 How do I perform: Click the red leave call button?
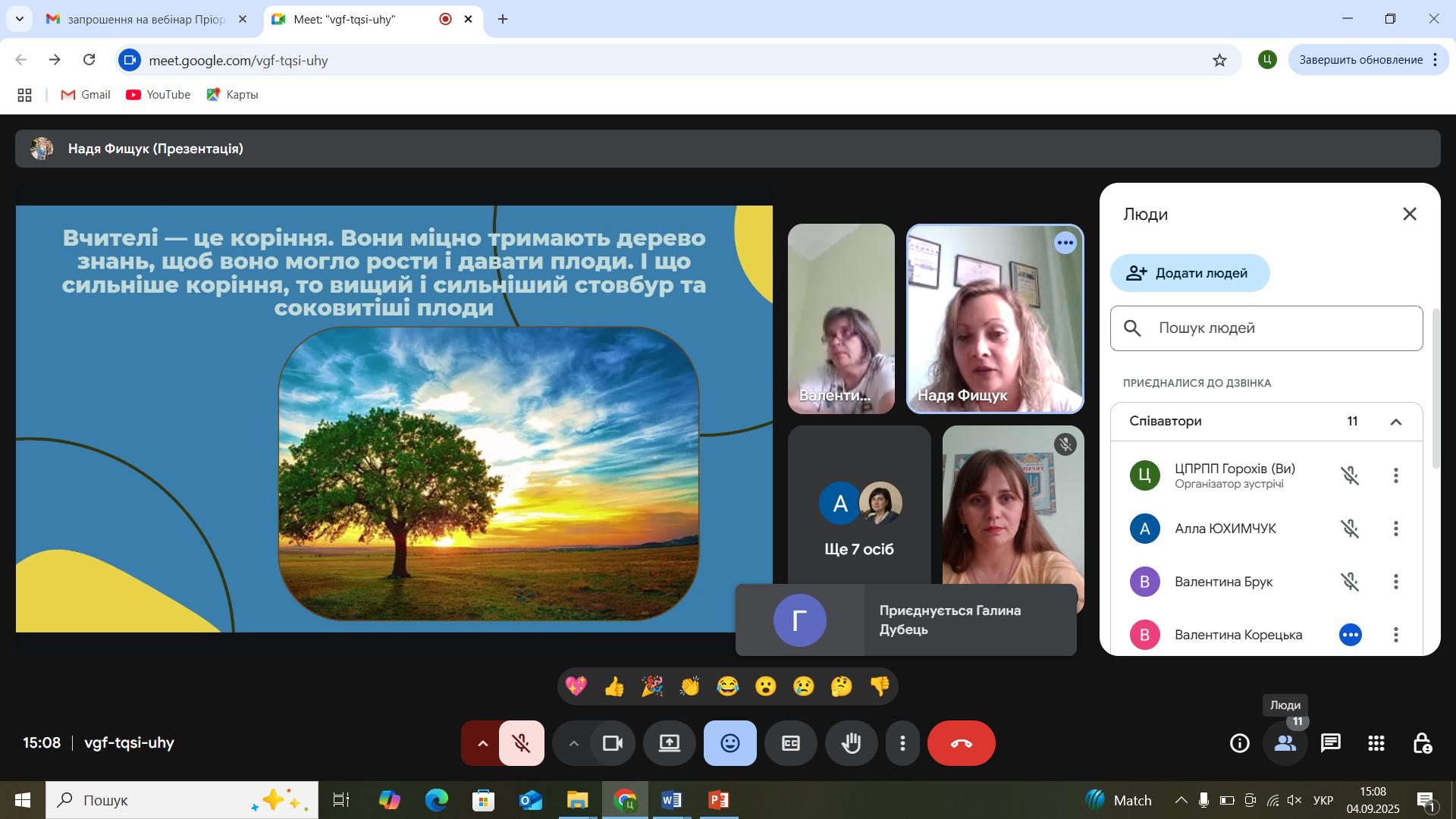point(961,743)
